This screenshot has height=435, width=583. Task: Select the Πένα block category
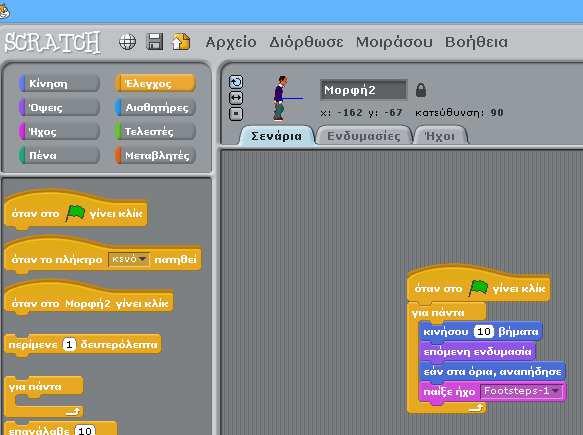click(59, 155)
